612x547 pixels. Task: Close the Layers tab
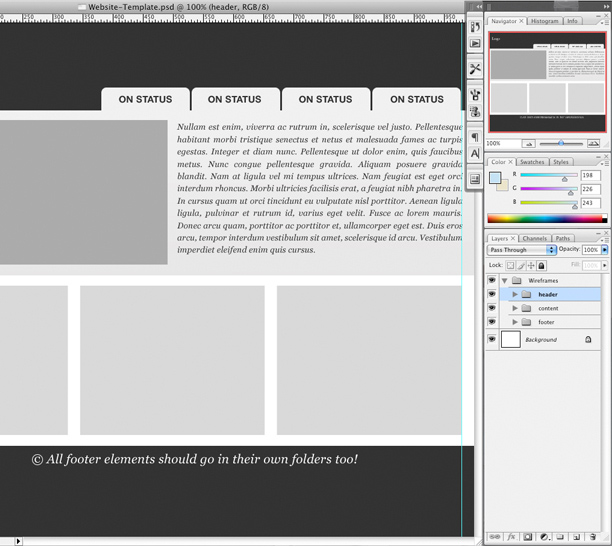513,238
